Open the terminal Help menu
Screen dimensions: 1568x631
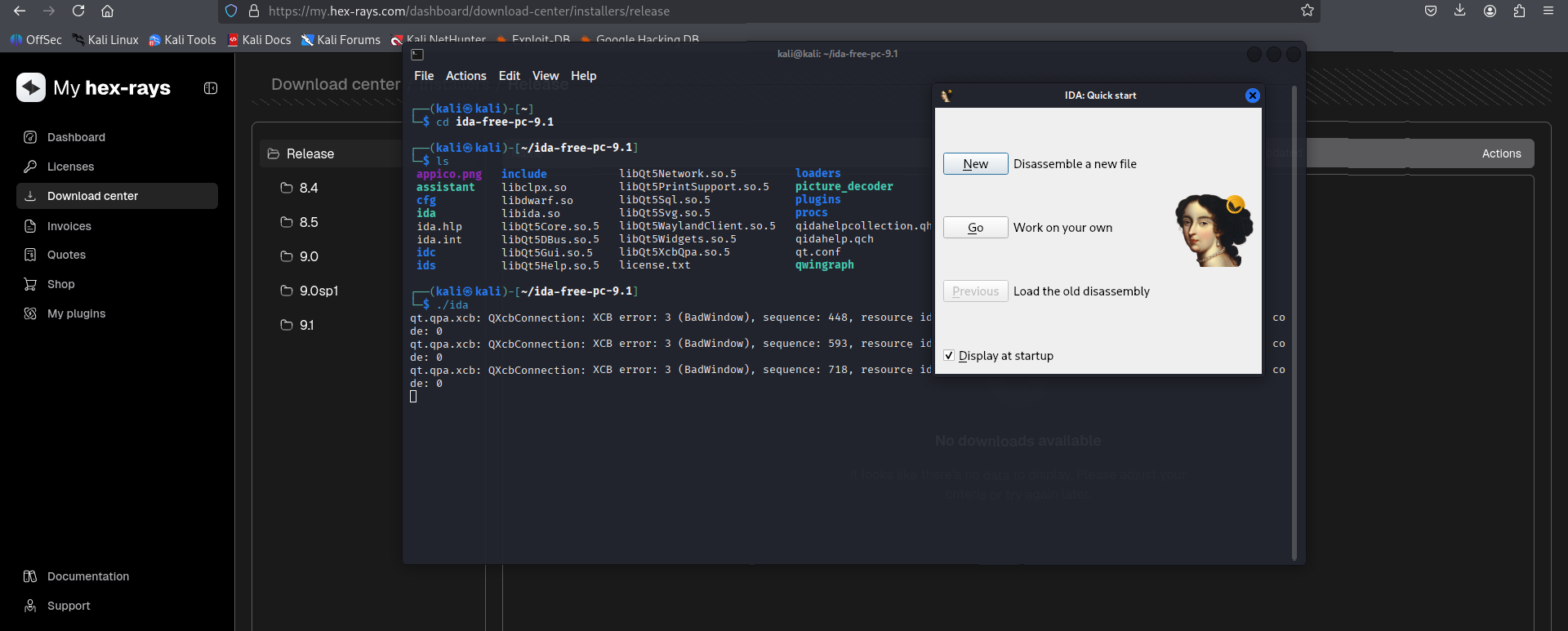[583, 76]
